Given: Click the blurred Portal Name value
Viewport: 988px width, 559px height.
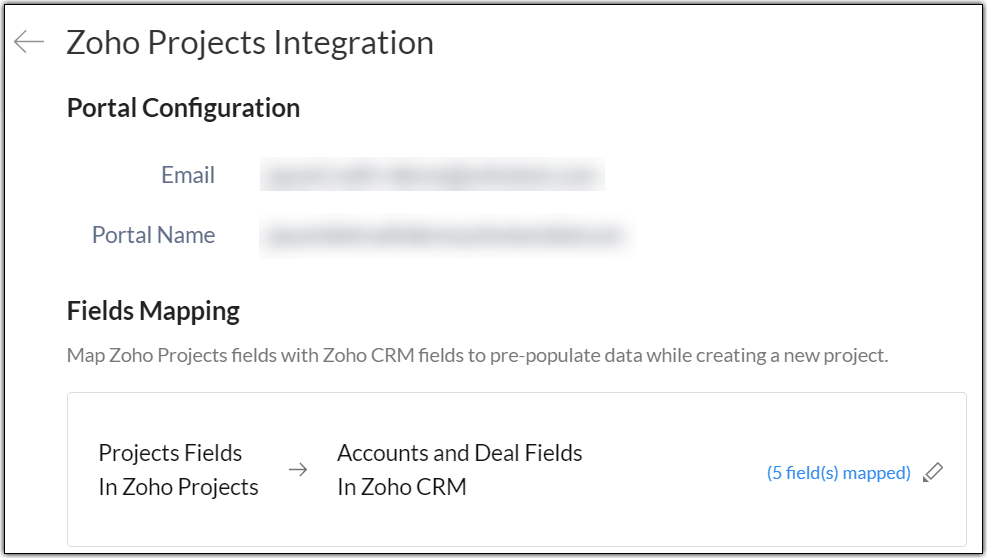Looking at the screenshot, I should [x=442, y=236].
